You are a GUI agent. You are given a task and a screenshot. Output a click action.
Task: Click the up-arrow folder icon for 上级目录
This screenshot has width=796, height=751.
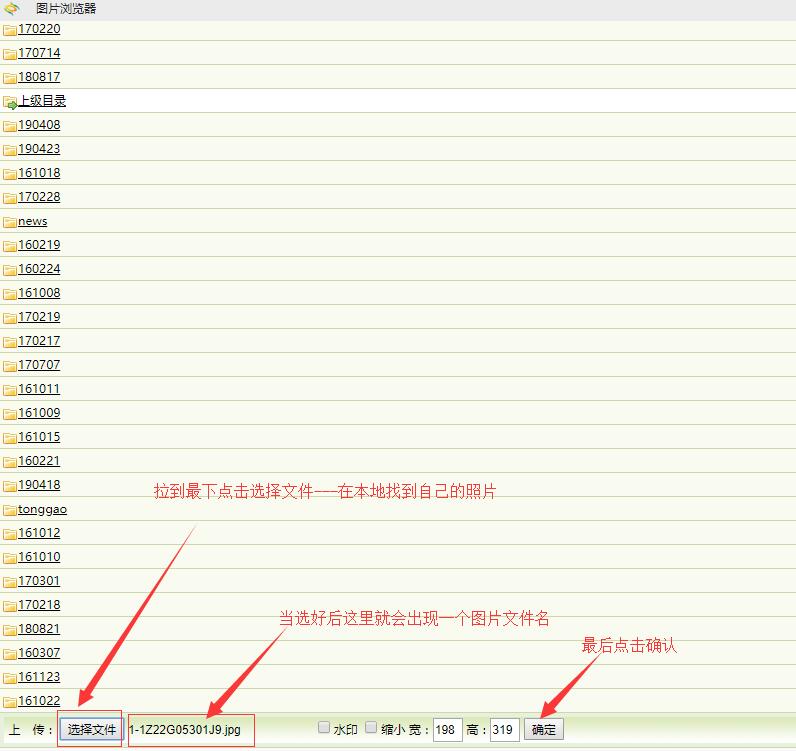click(x=10, y=102)
